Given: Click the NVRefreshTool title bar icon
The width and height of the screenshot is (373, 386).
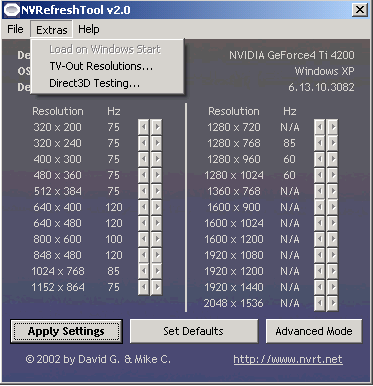Looking at the screenshot, I should [x=11, y=10].
